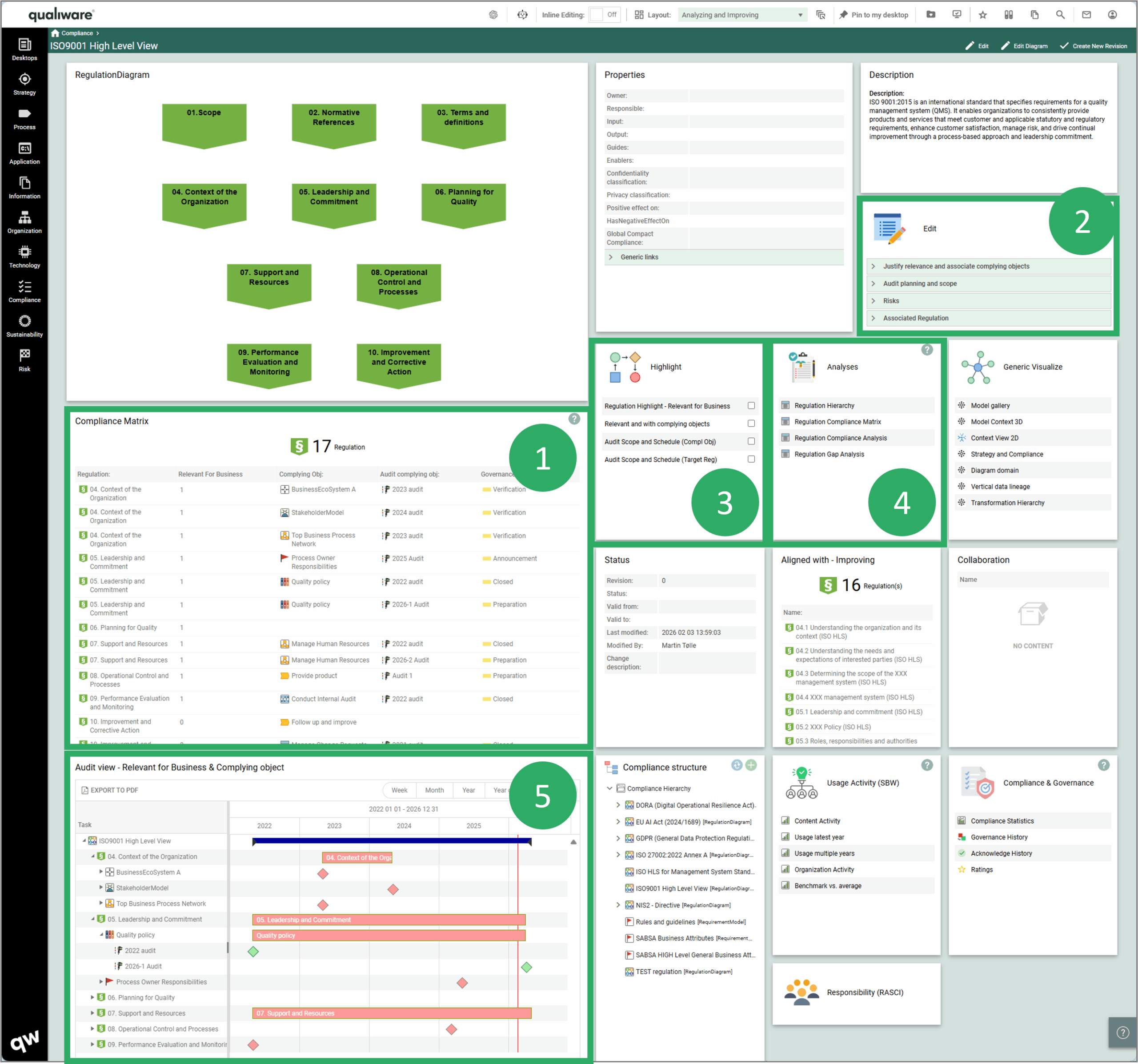
Task: Click EXPORT TO PDF in Audit view
Action: tap(110, 790)
